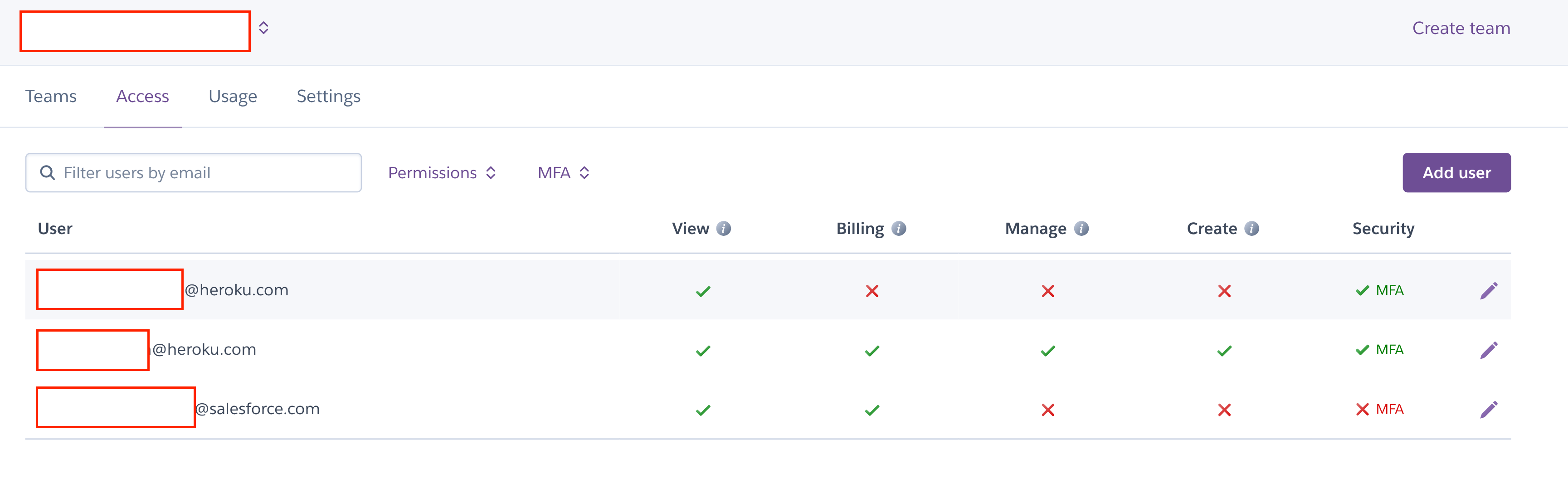The width and height of the screenshot is (1568, 479).
Task: Click the info icon next to View
Action: pos(723,229)
